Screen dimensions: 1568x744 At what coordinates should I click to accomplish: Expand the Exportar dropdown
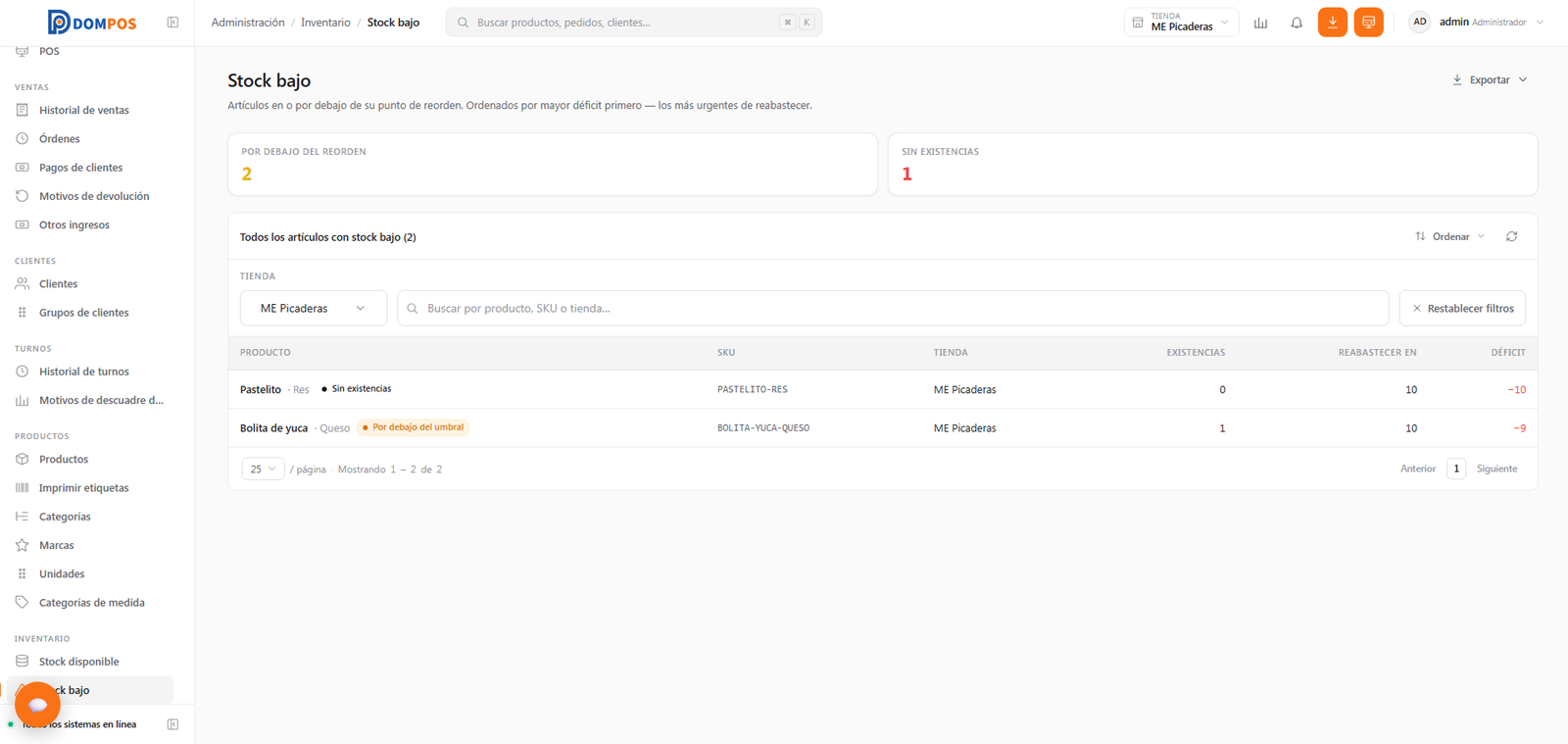click(x=1490, y=79)
